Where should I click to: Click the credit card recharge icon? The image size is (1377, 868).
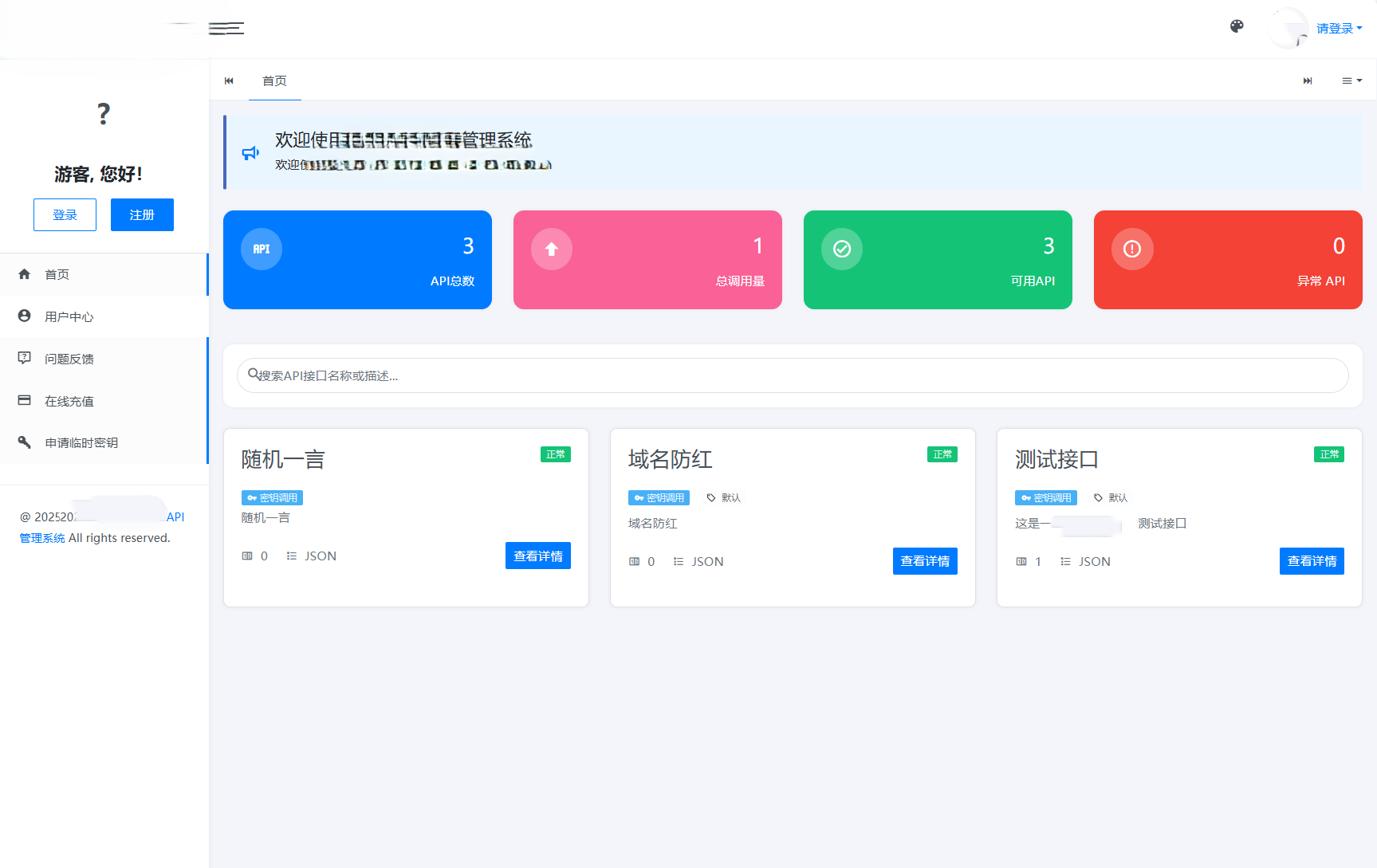tap(24, 400)
